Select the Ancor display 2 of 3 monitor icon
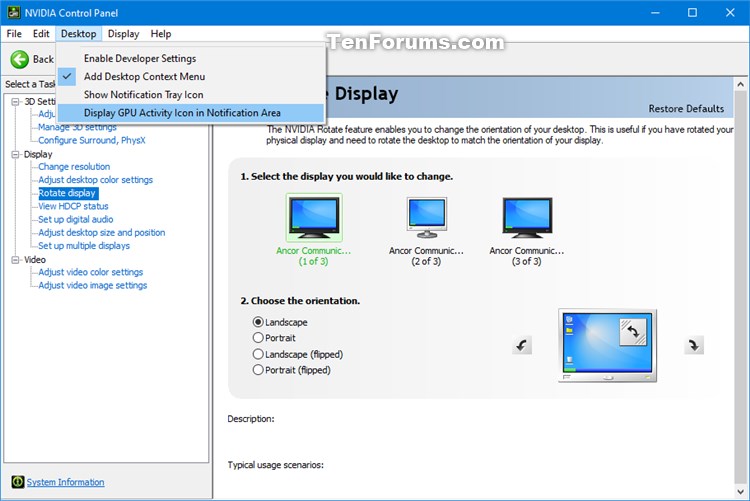The height and width of the screenshot is (501, 750). click(427, 218)
